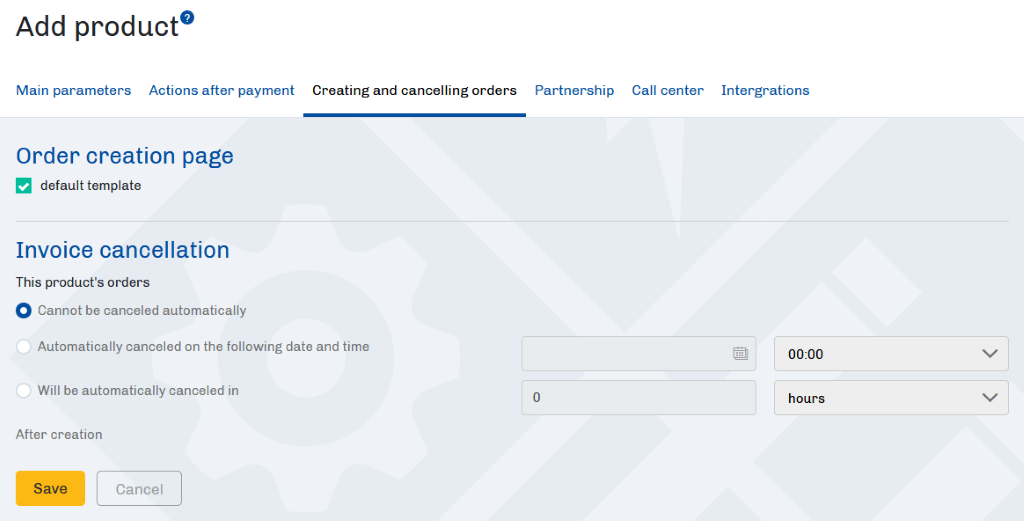Focus the cancel-in number field showing 0

[x=638, y=398]
